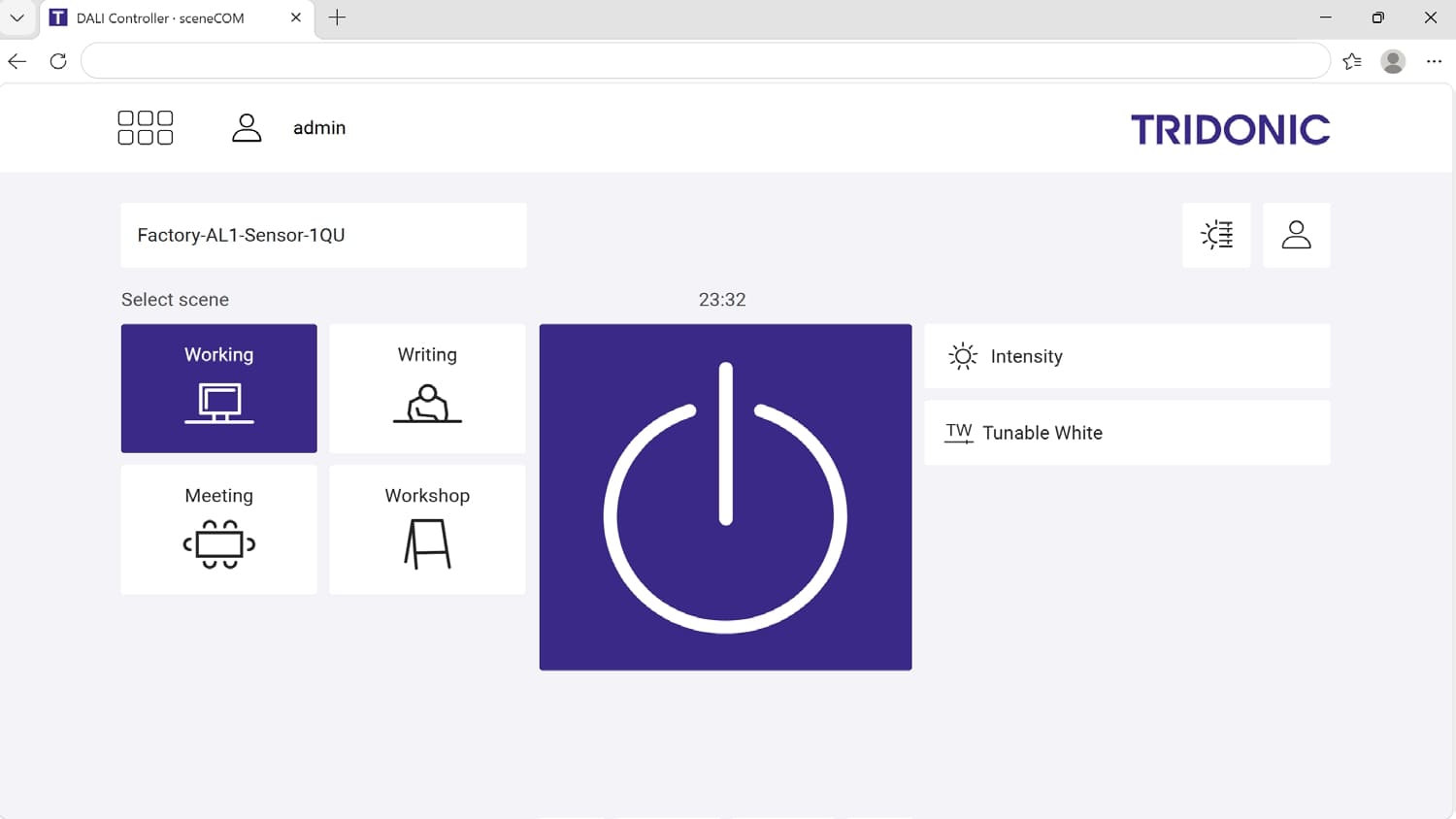Activate the Writing scene tile
This screenshot has width=1456, height=819.
(427, 388)
